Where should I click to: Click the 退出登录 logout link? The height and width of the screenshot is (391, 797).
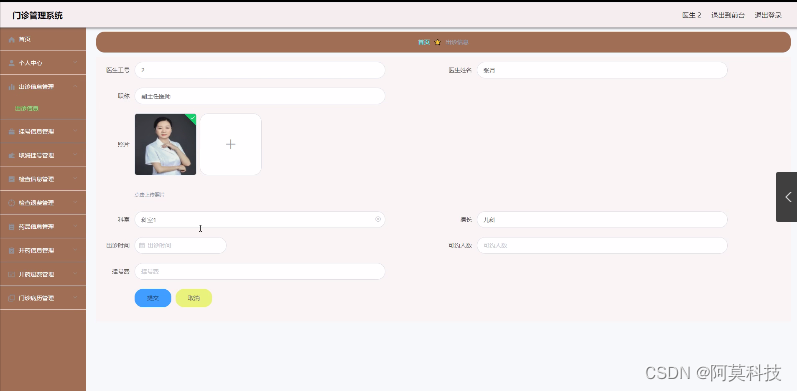768,15
